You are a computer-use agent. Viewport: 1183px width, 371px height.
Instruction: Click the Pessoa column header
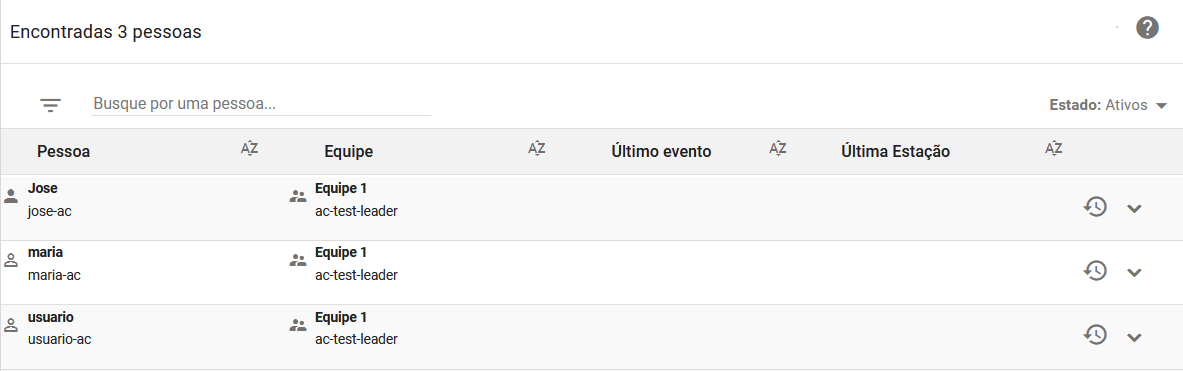(x=63, y=152)
